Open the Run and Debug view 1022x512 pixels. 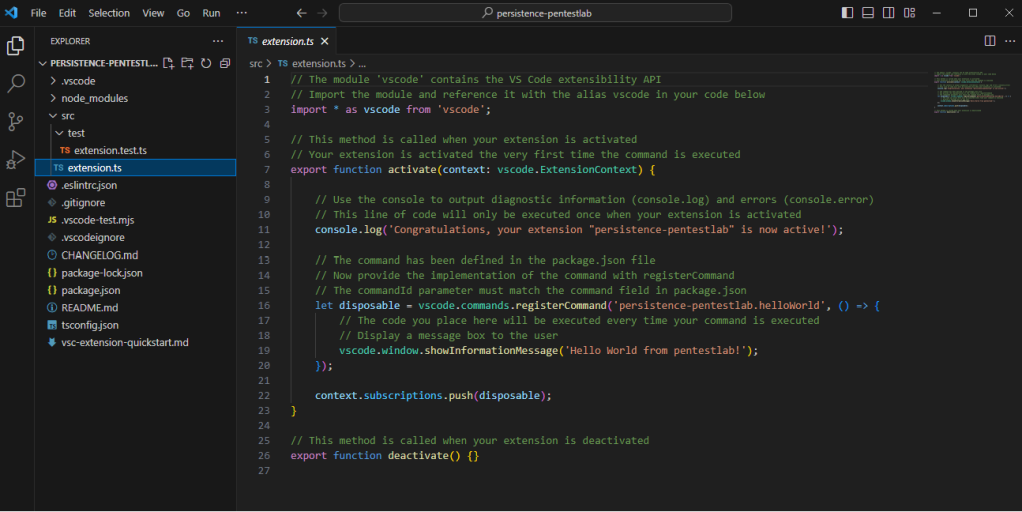click(16, 159)
